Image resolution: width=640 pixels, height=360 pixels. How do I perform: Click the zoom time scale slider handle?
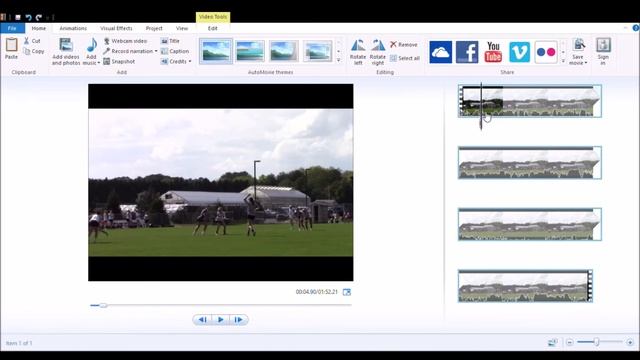tap(596, 342)
